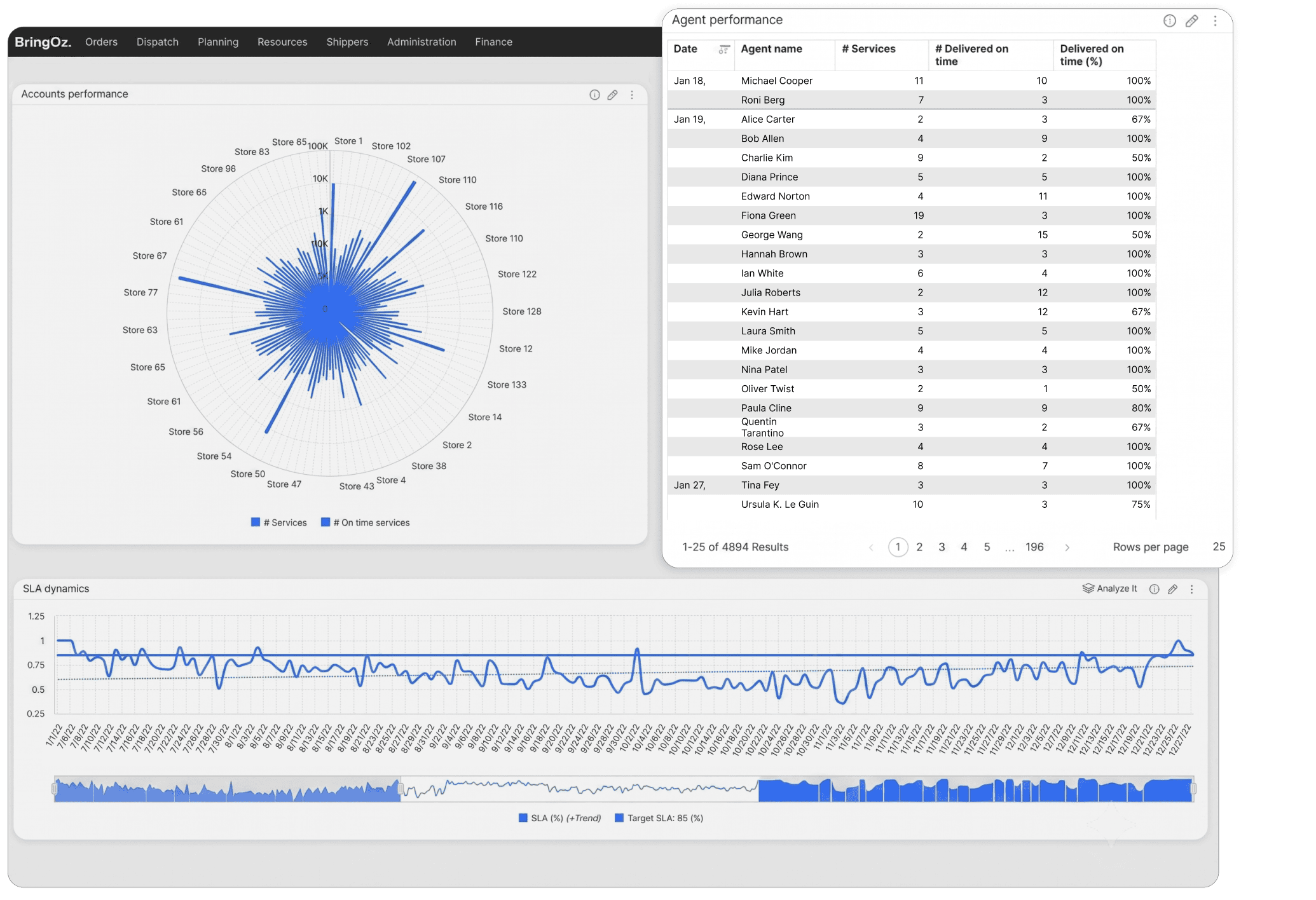Select current page 1 in pagination
This screenshot has height=900, width=1316.
[898, 547]
